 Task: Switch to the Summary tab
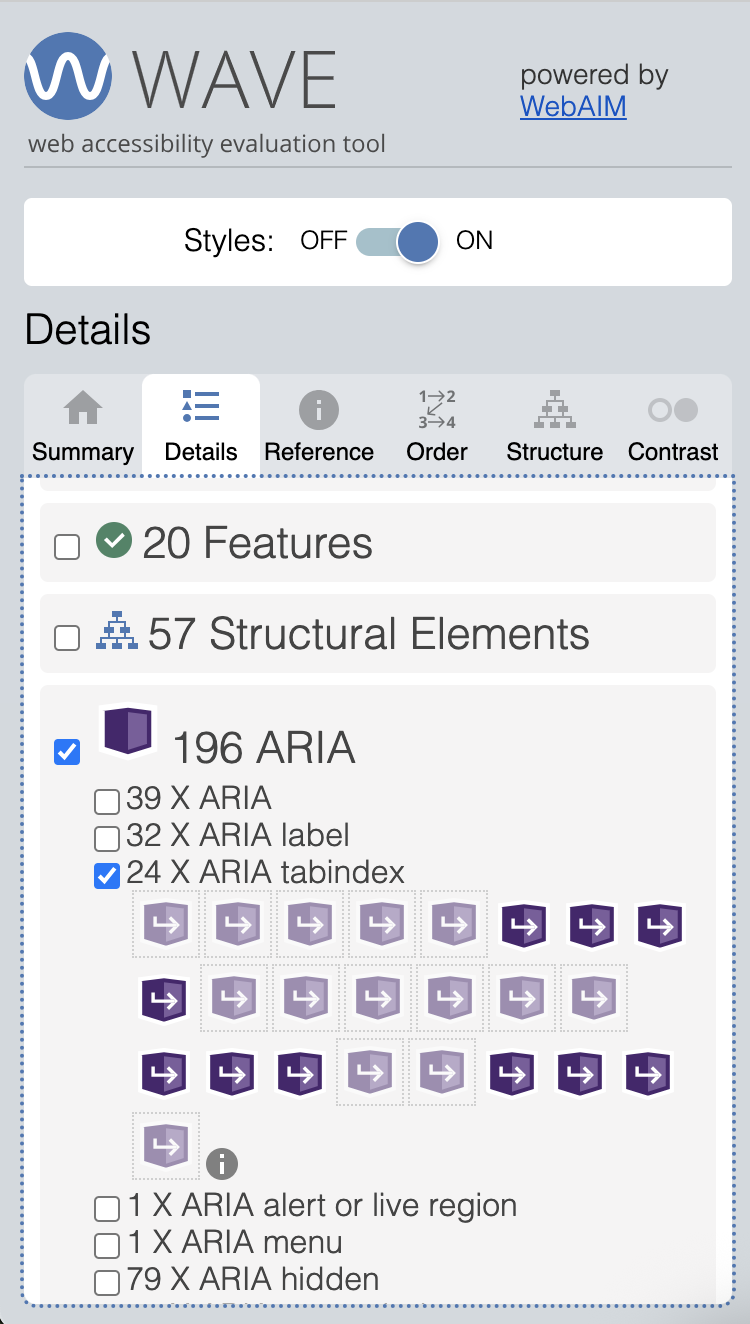pyautogui.click(x=83, y=427)
